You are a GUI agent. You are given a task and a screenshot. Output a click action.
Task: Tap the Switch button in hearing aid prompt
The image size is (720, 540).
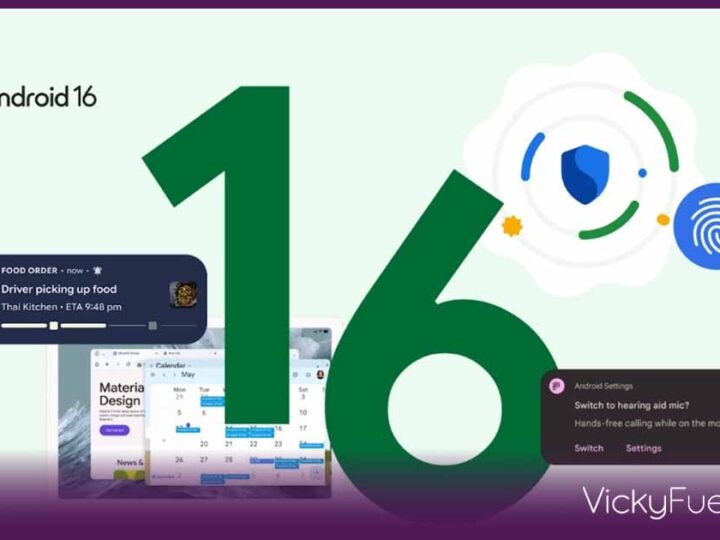point(589,448)
